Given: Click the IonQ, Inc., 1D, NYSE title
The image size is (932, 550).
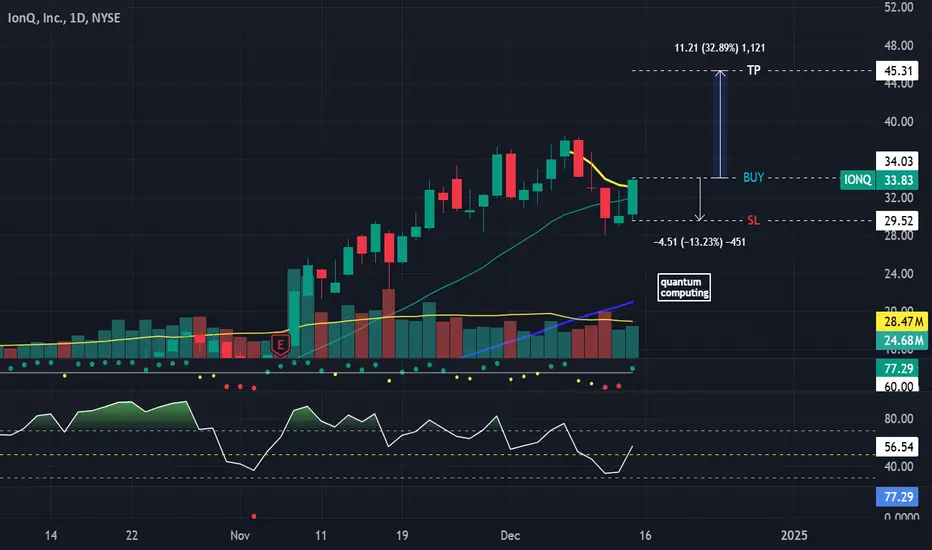Looking at the screenshot, I should pyautogui.click(x=64, y=18).
